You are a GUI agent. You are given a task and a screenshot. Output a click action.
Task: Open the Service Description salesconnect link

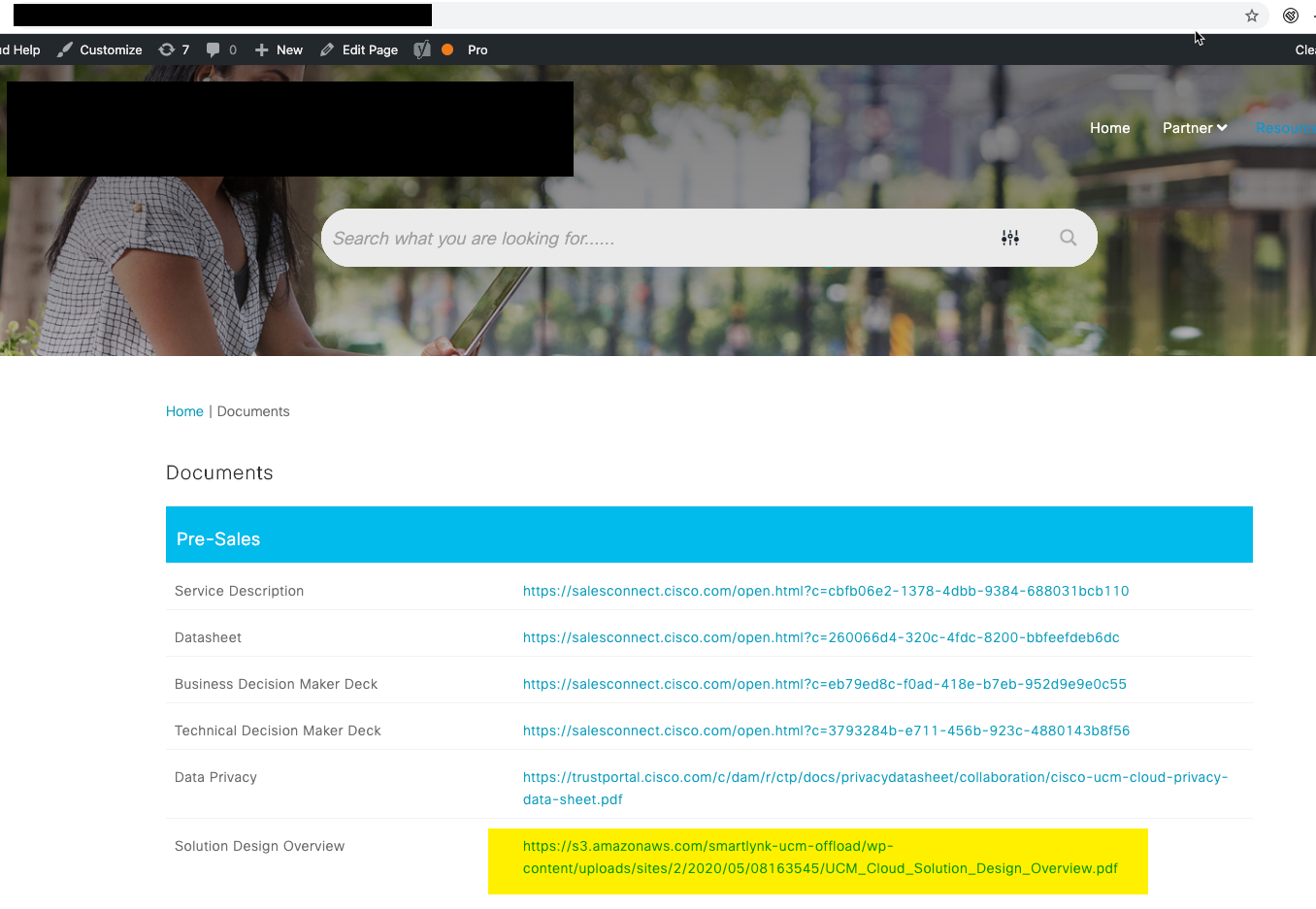825,591
